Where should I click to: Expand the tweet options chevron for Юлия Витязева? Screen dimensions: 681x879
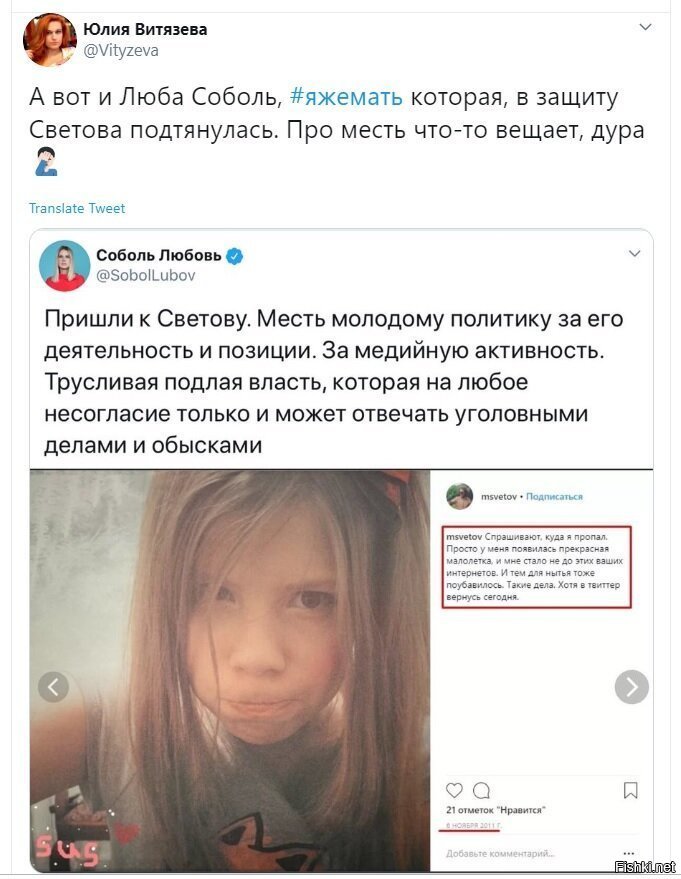pos(645,27)
